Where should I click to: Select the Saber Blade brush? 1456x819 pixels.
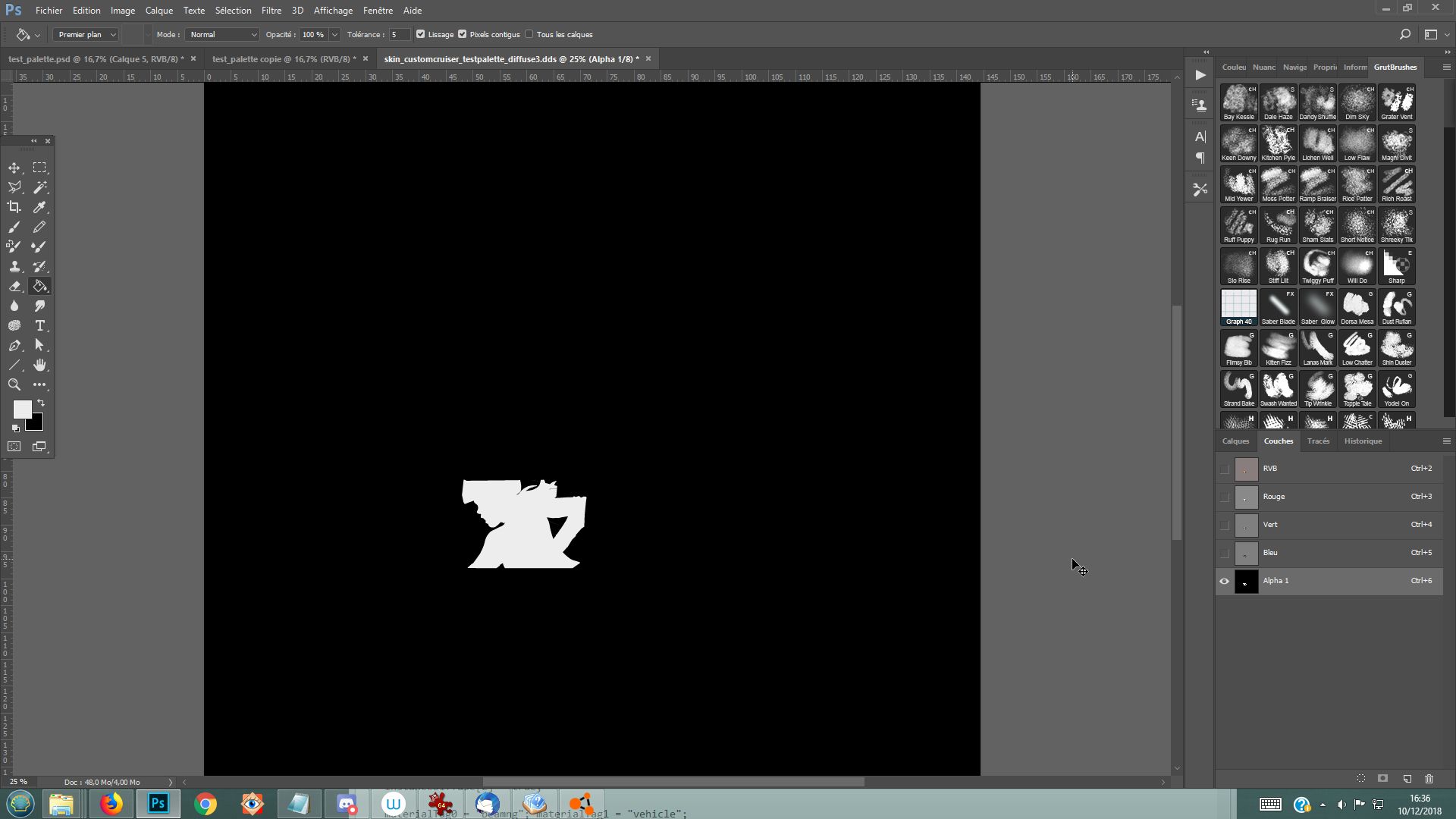(1278, 307)
